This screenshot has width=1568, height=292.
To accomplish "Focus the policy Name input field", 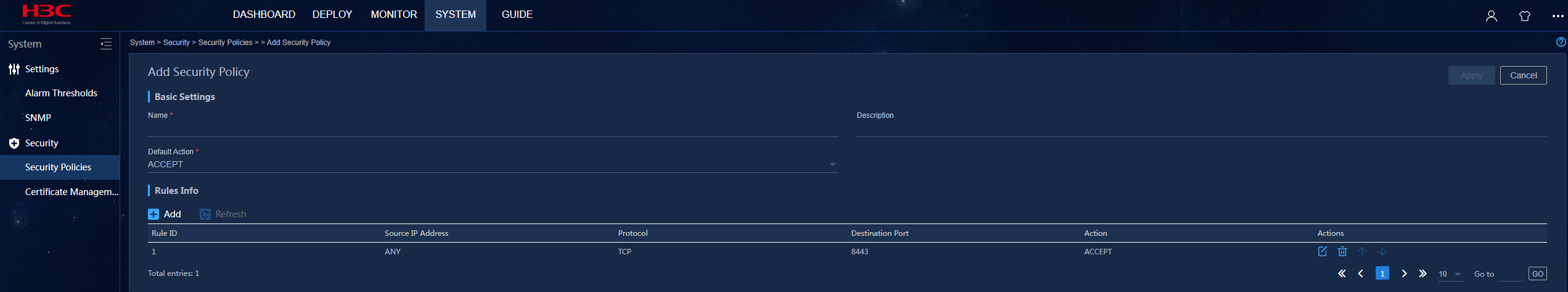I will click(492, 129).
